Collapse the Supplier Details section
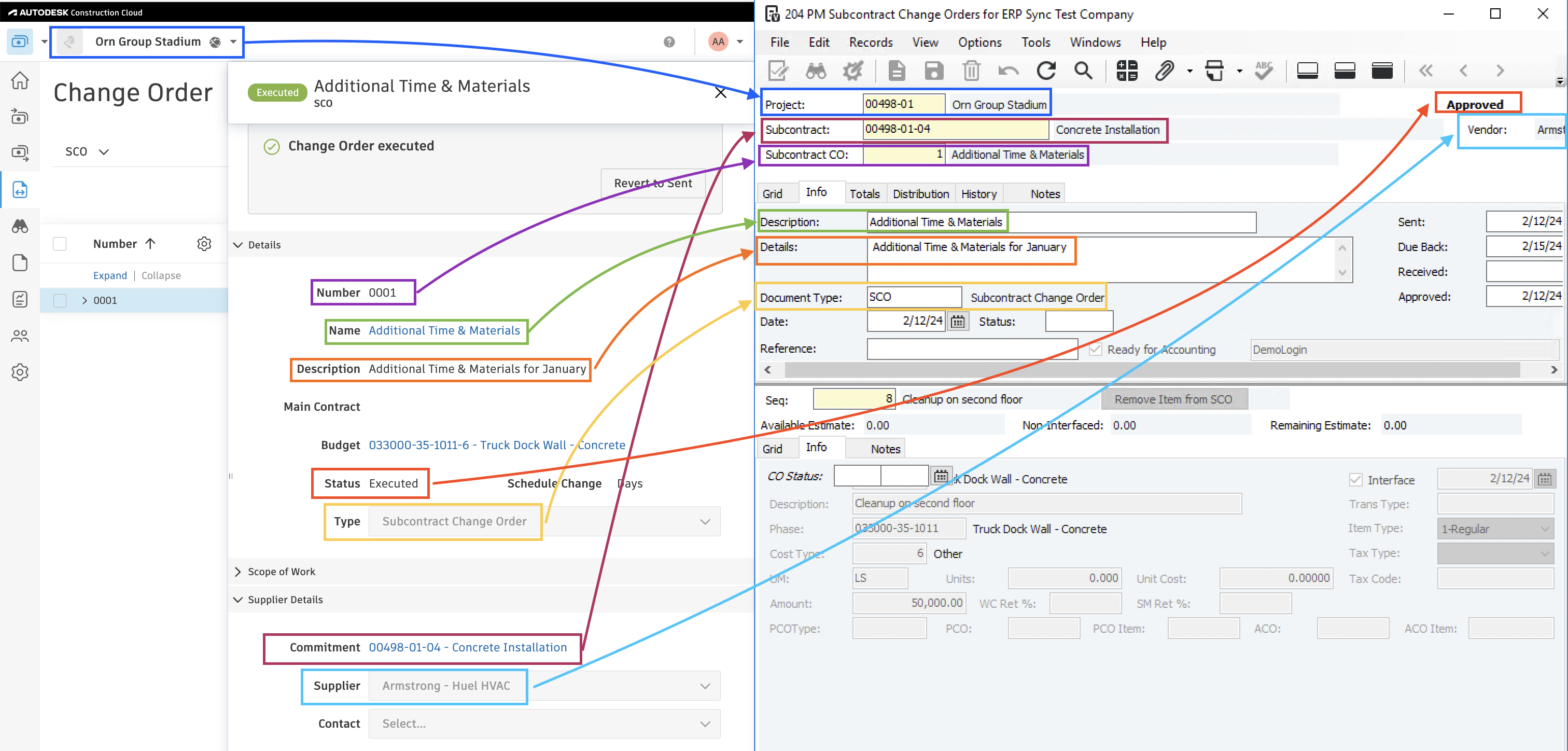The height and width of the screenshot is (751, 1568). pos(238,600)
